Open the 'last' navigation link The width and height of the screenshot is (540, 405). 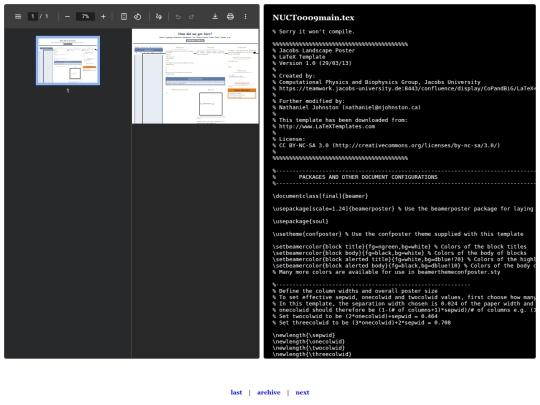point(236,392)
